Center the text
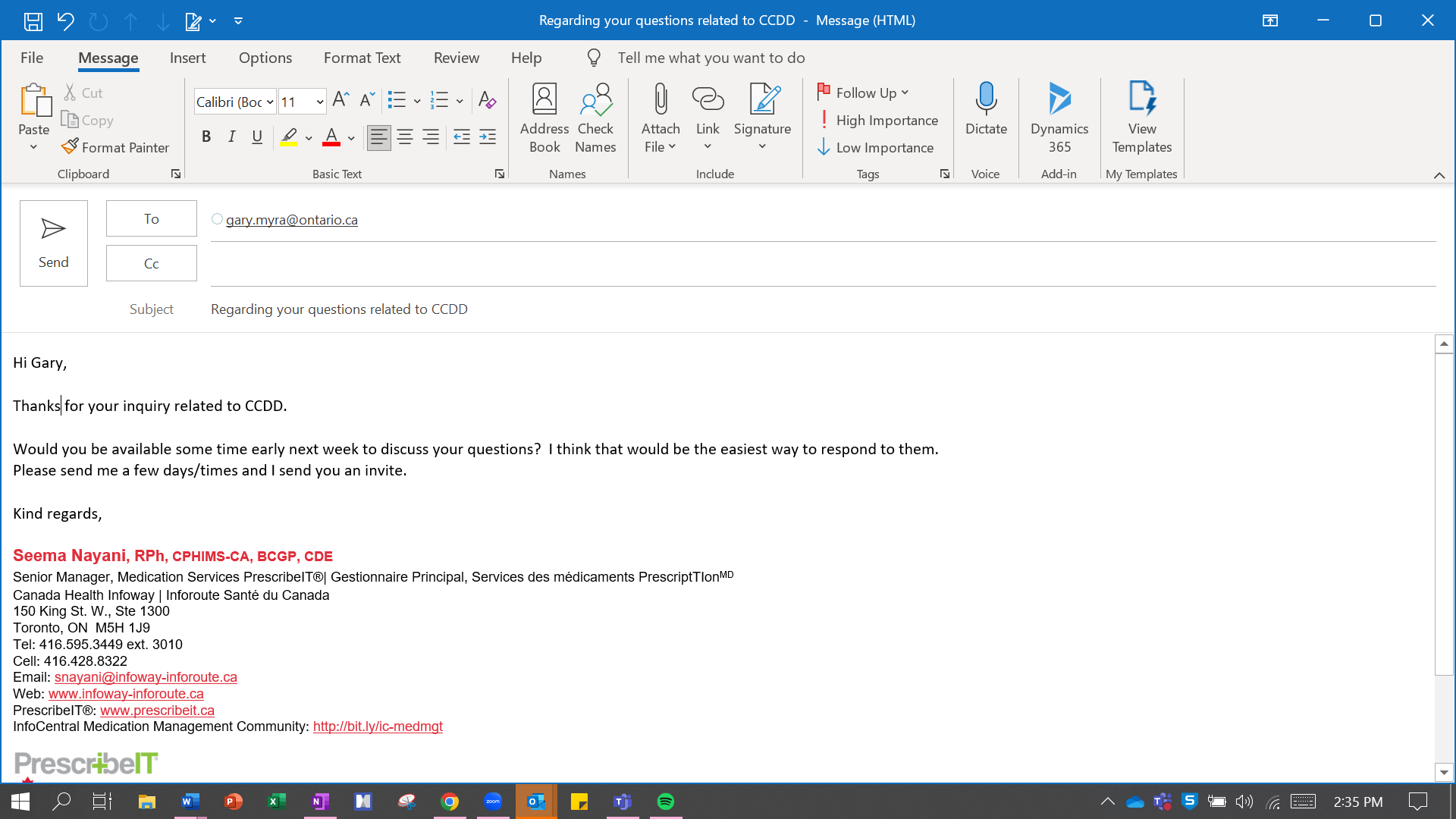 (405, 137)
